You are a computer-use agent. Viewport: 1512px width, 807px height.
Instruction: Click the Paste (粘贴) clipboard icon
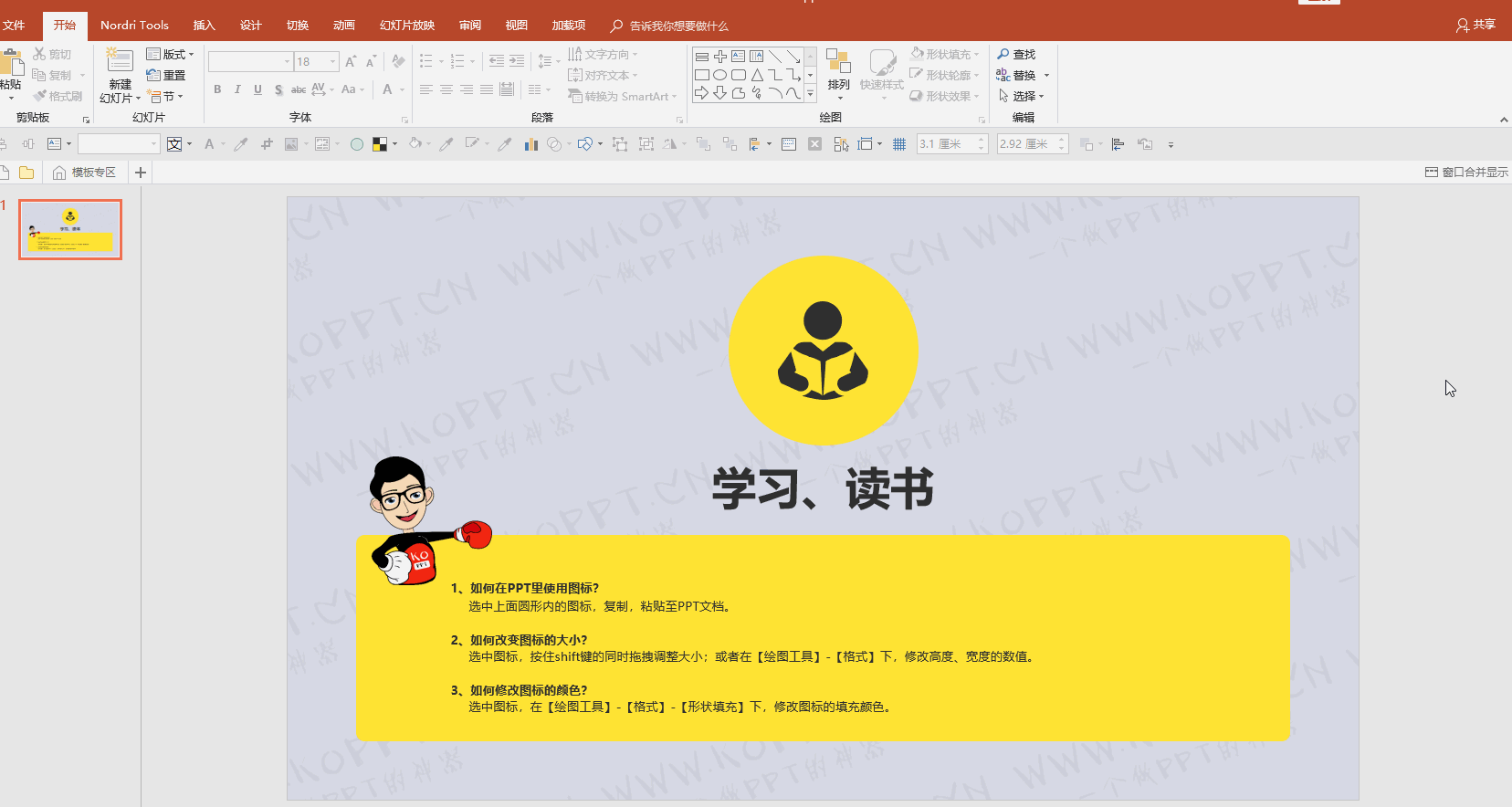(12, 62)
